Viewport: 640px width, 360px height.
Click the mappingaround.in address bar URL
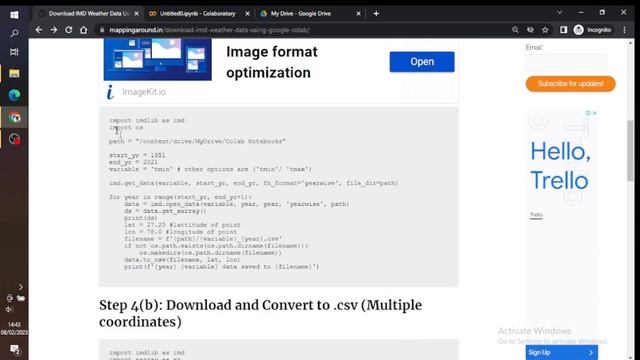(209, 30)
